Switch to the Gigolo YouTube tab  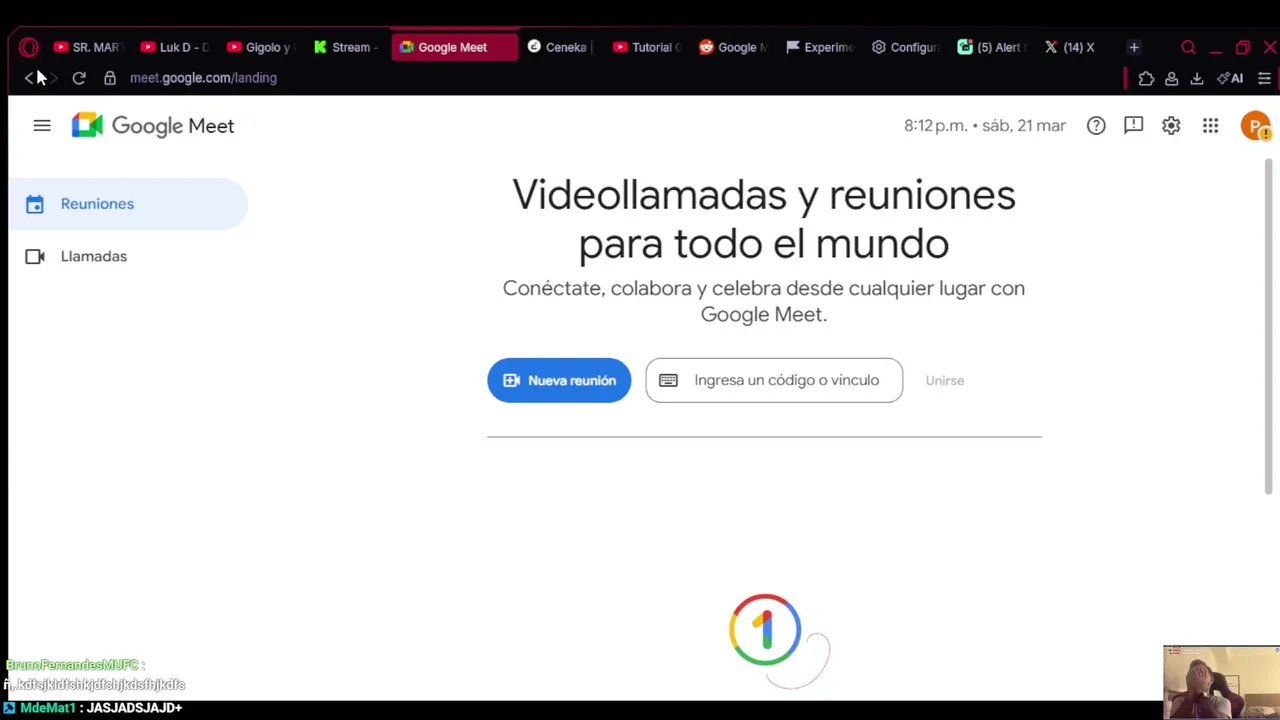click(x=262, y=47)
